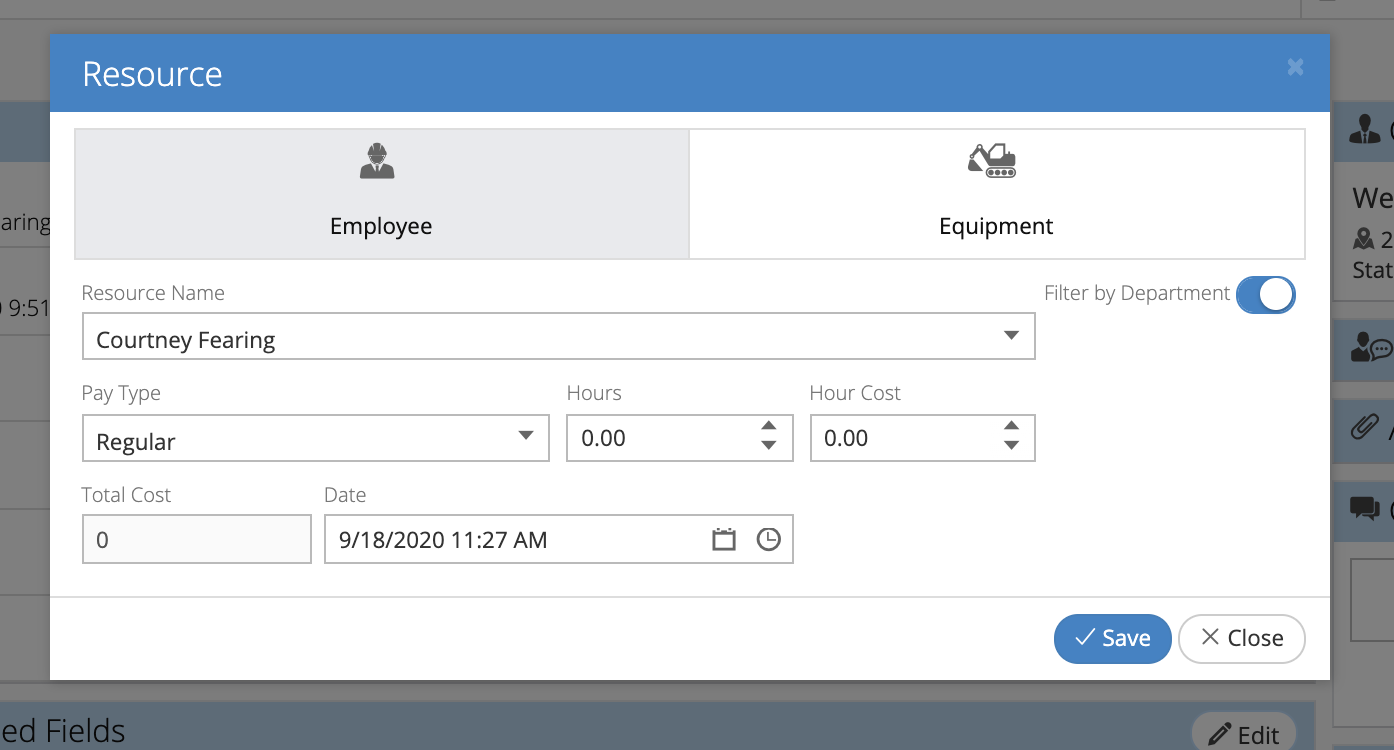The image size is (1394, 750).
Task: Click the hard-hat employee icon
Action: pos(377,160)
